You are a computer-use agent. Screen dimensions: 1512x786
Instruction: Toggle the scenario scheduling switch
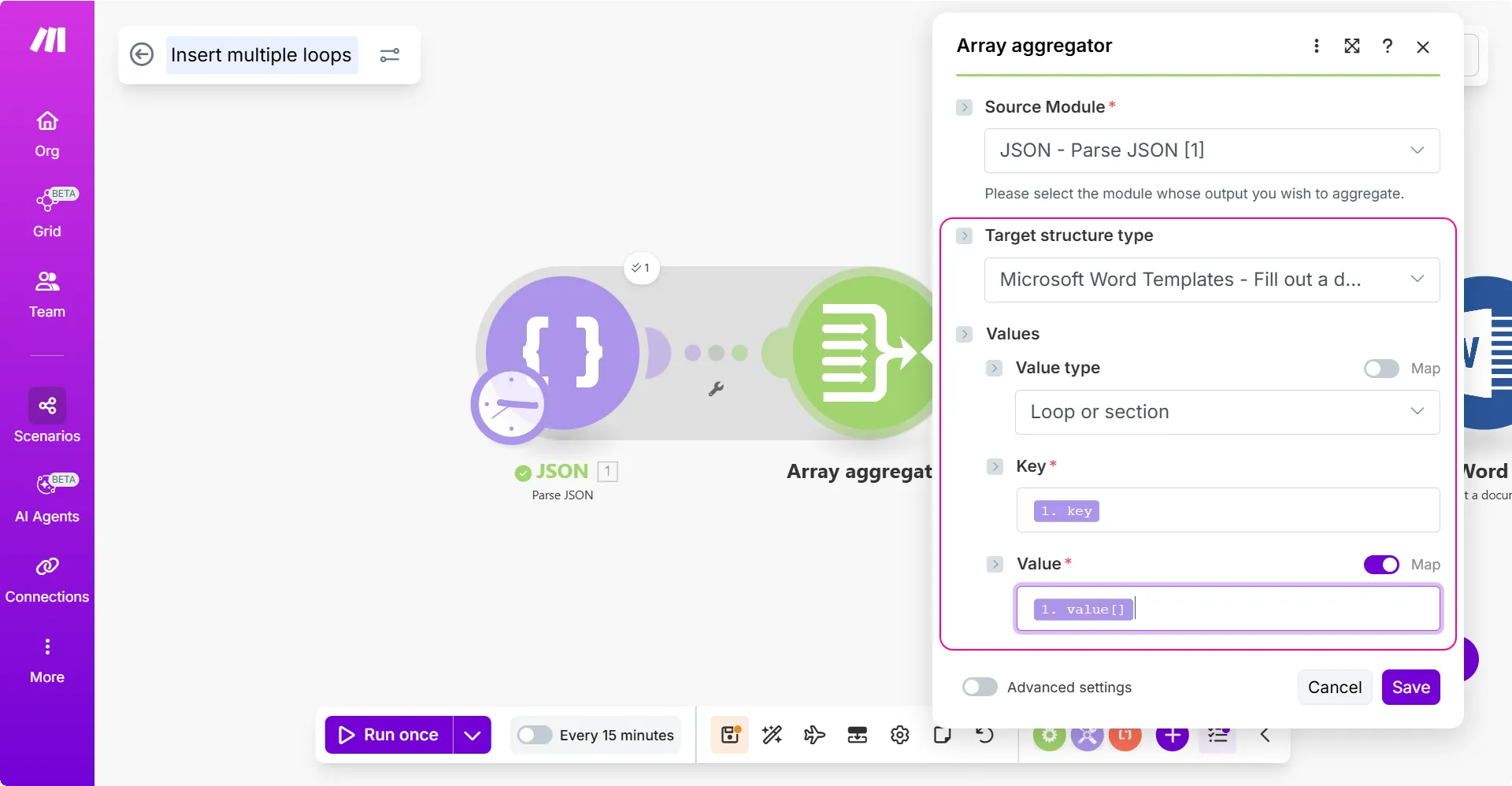click(535, 735)
